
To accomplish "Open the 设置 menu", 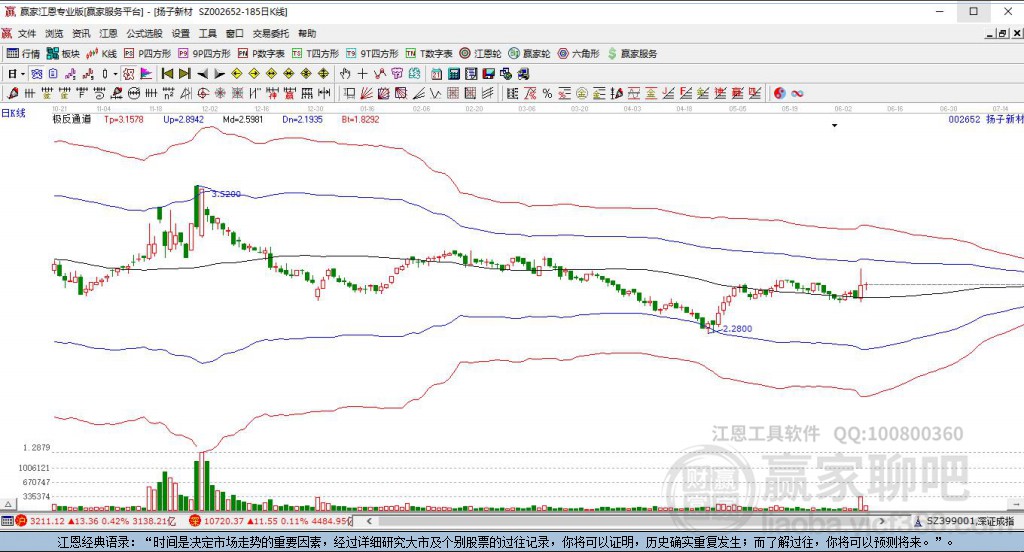I will pos(181,33).
